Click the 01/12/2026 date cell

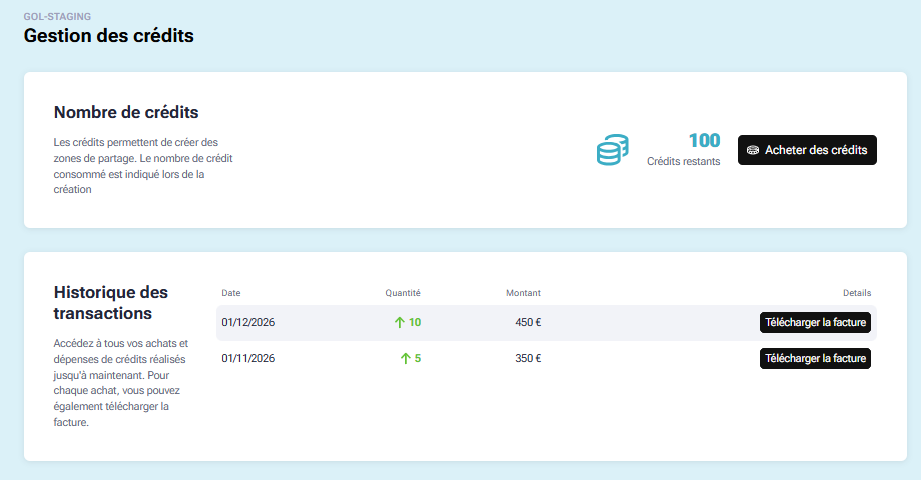click(x=248, y=323)
